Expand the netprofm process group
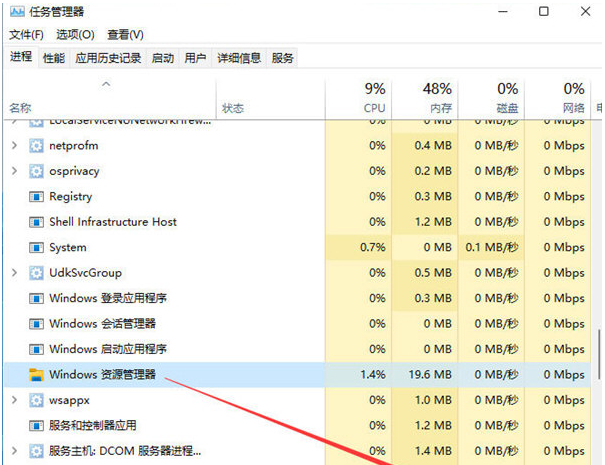Viewport: 605px width, 465px height. pyautogui.click(x=14, y=145)
